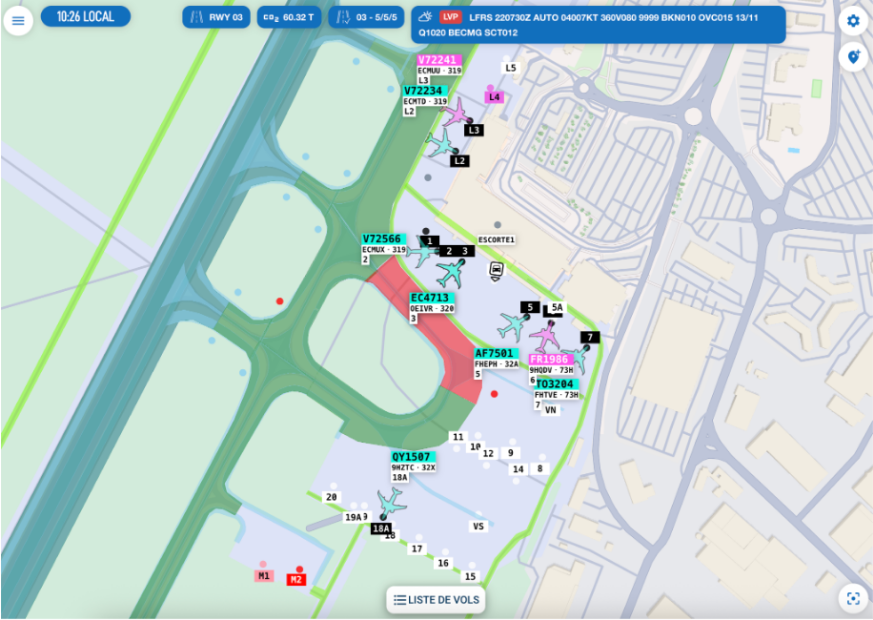The width and height of the screenshot is (873, 620).
Task: Click the LVP red badge
Action: click(450, 17)
